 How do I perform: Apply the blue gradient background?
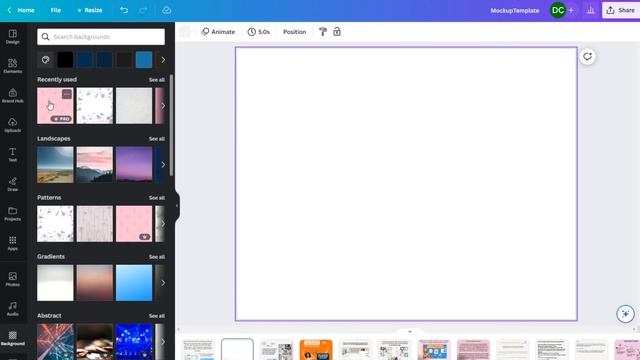tap(134, 282)
